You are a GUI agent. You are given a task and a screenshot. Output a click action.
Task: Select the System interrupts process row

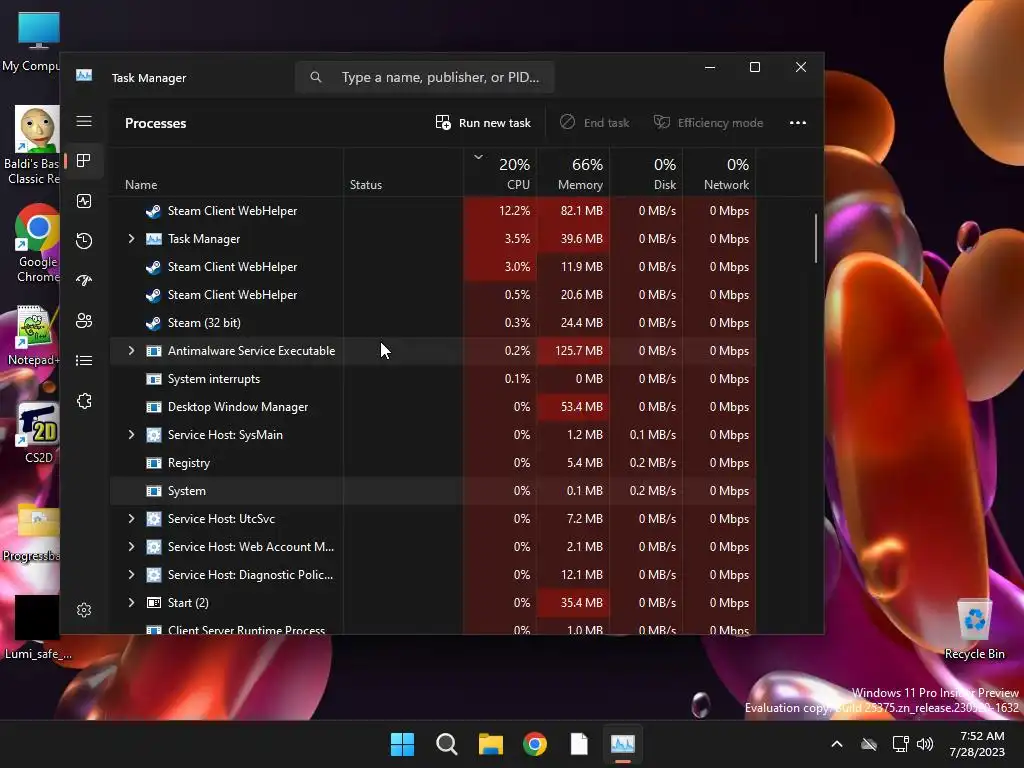click(x=433, y=379)
